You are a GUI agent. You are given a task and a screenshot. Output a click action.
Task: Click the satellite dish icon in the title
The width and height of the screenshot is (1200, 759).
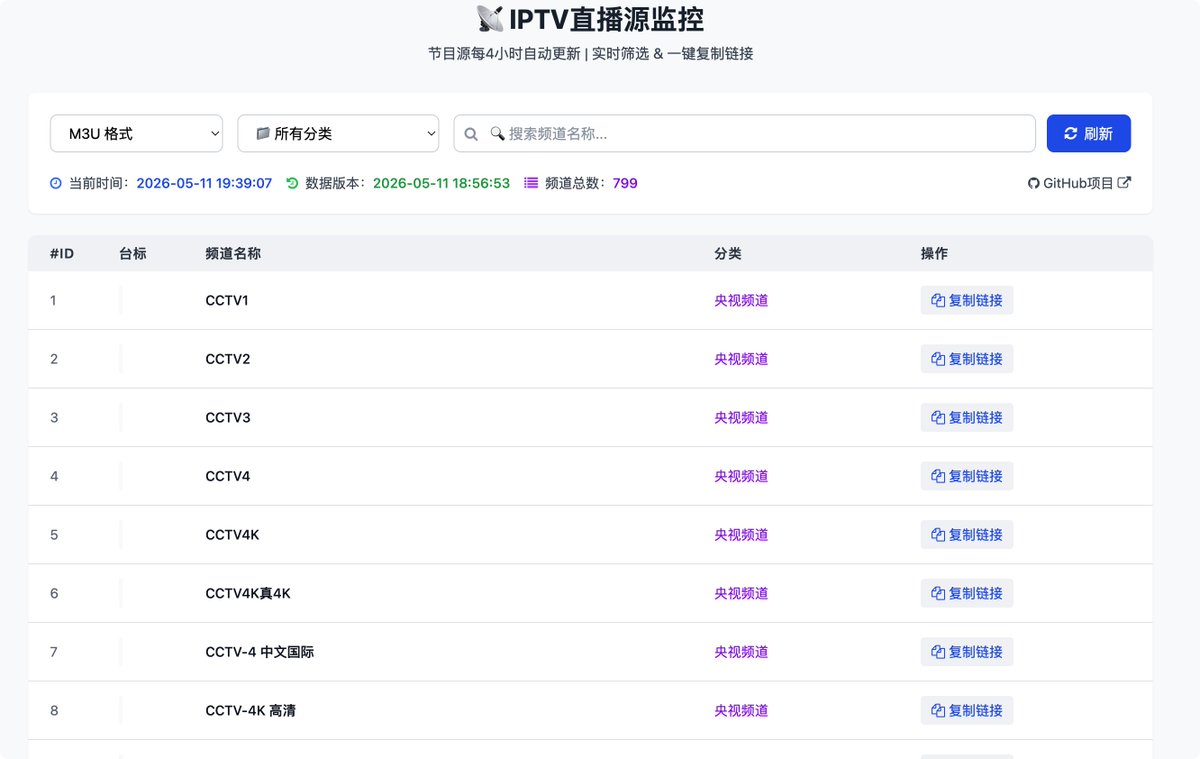click(490, 18)
